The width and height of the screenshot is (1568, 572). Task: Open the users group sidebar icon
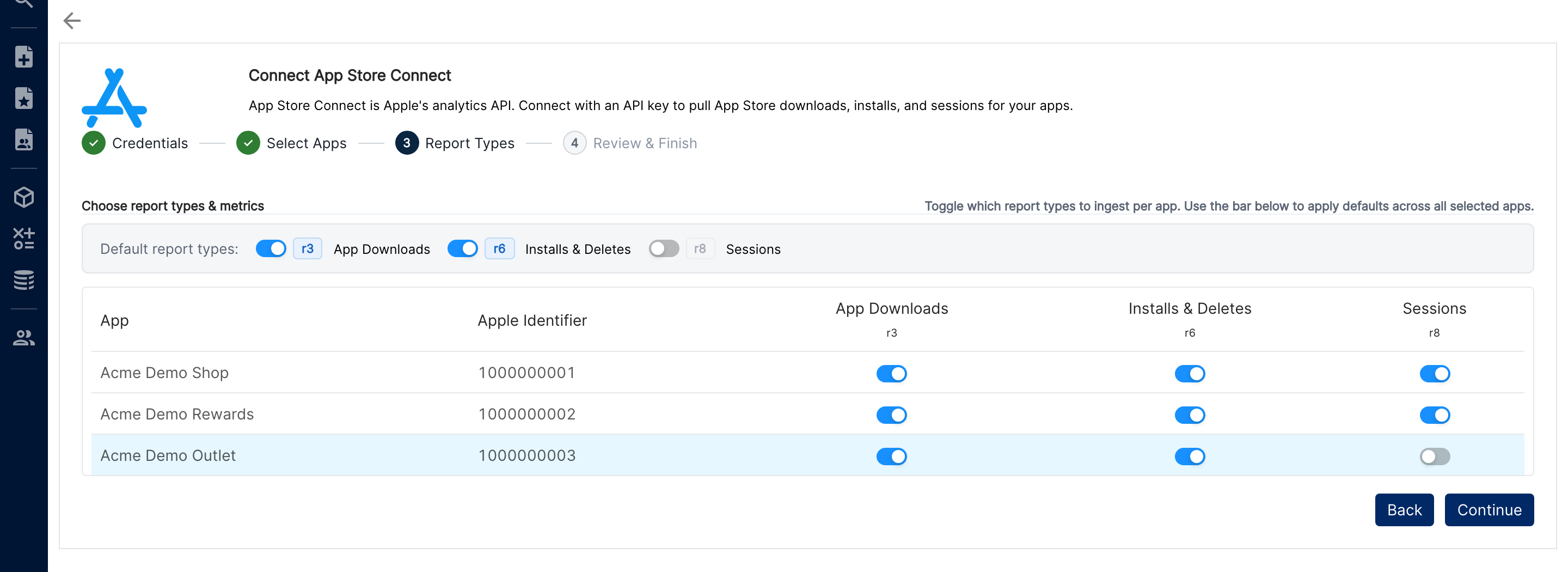[x=24, y=337]
